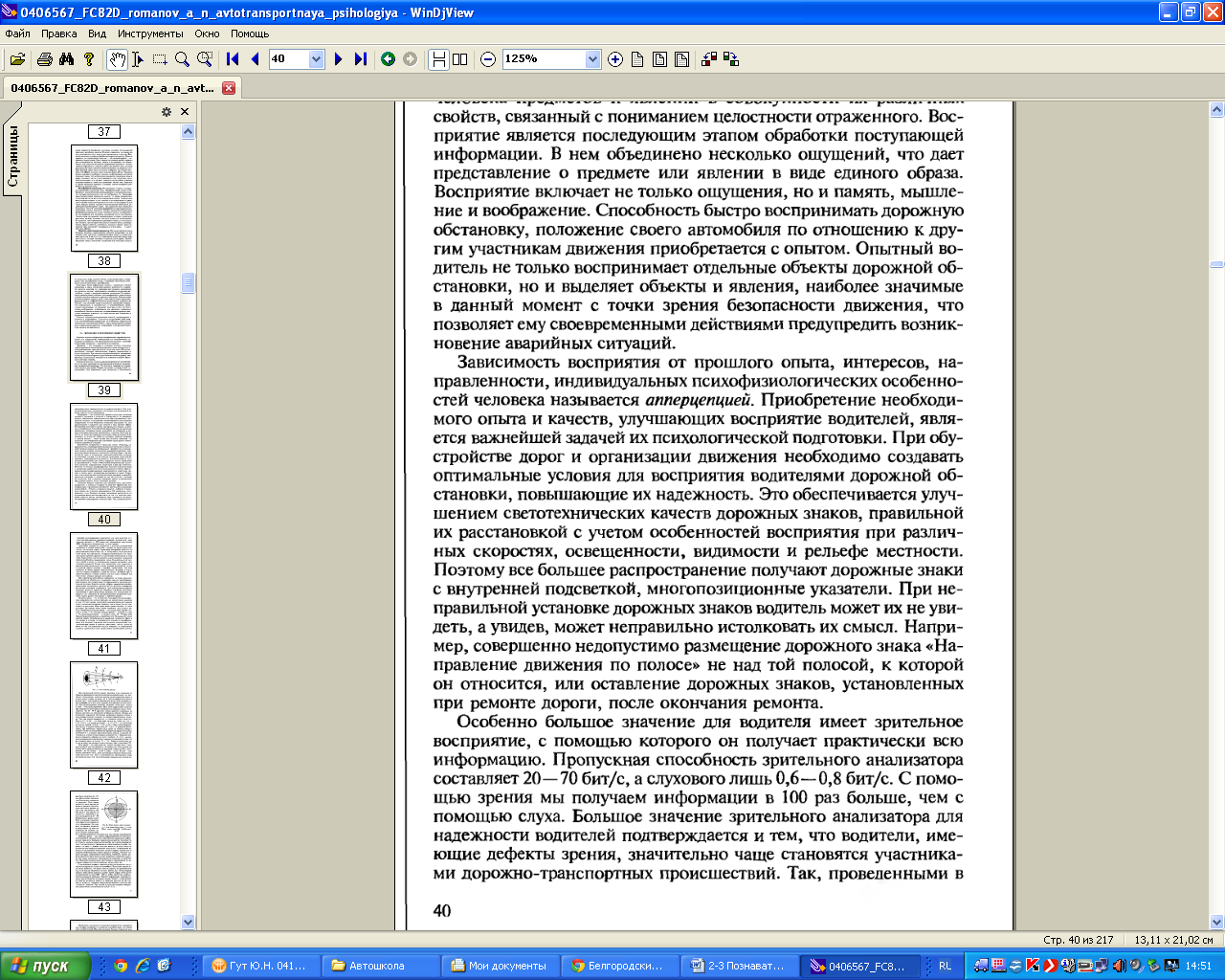This screenshot has height=980, width=1225.
Task: Click the document scrollbar down arrow
Action: 1217,922
